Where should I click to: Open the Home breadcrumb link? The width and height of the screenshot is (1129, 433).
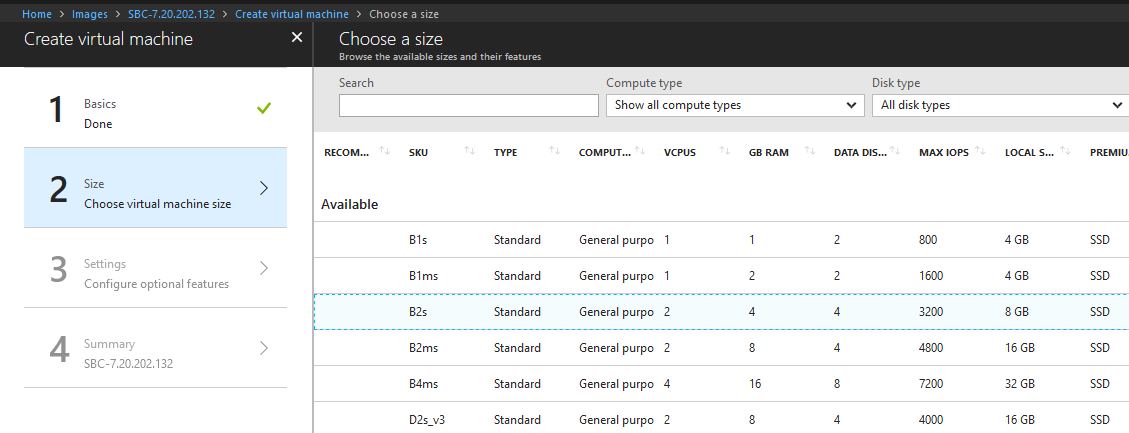(x=37, y=14)
